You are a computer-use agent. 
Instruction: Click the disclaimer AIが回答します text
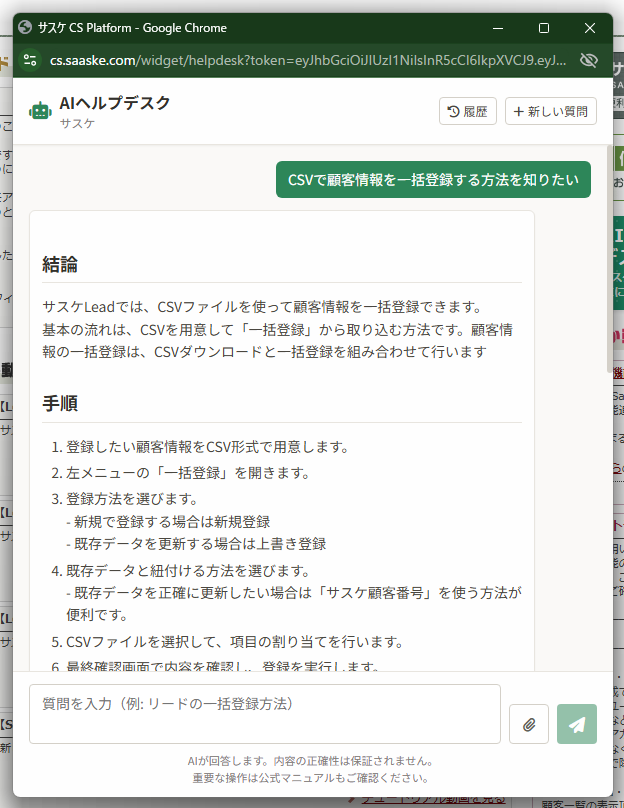[311, 761]
